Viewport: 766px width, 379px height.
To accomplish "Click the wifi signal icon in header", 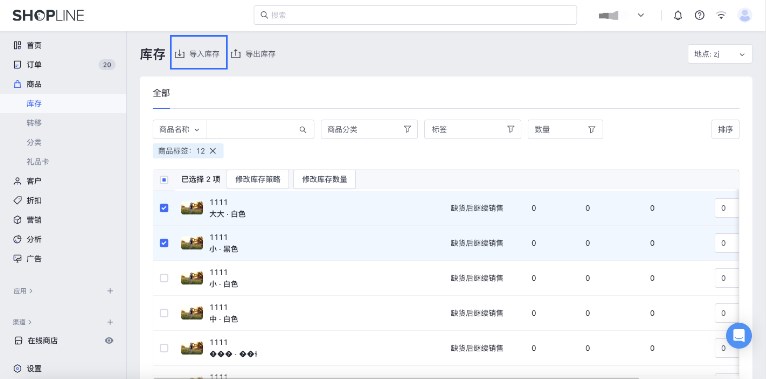I will click(x=721, y=15).
